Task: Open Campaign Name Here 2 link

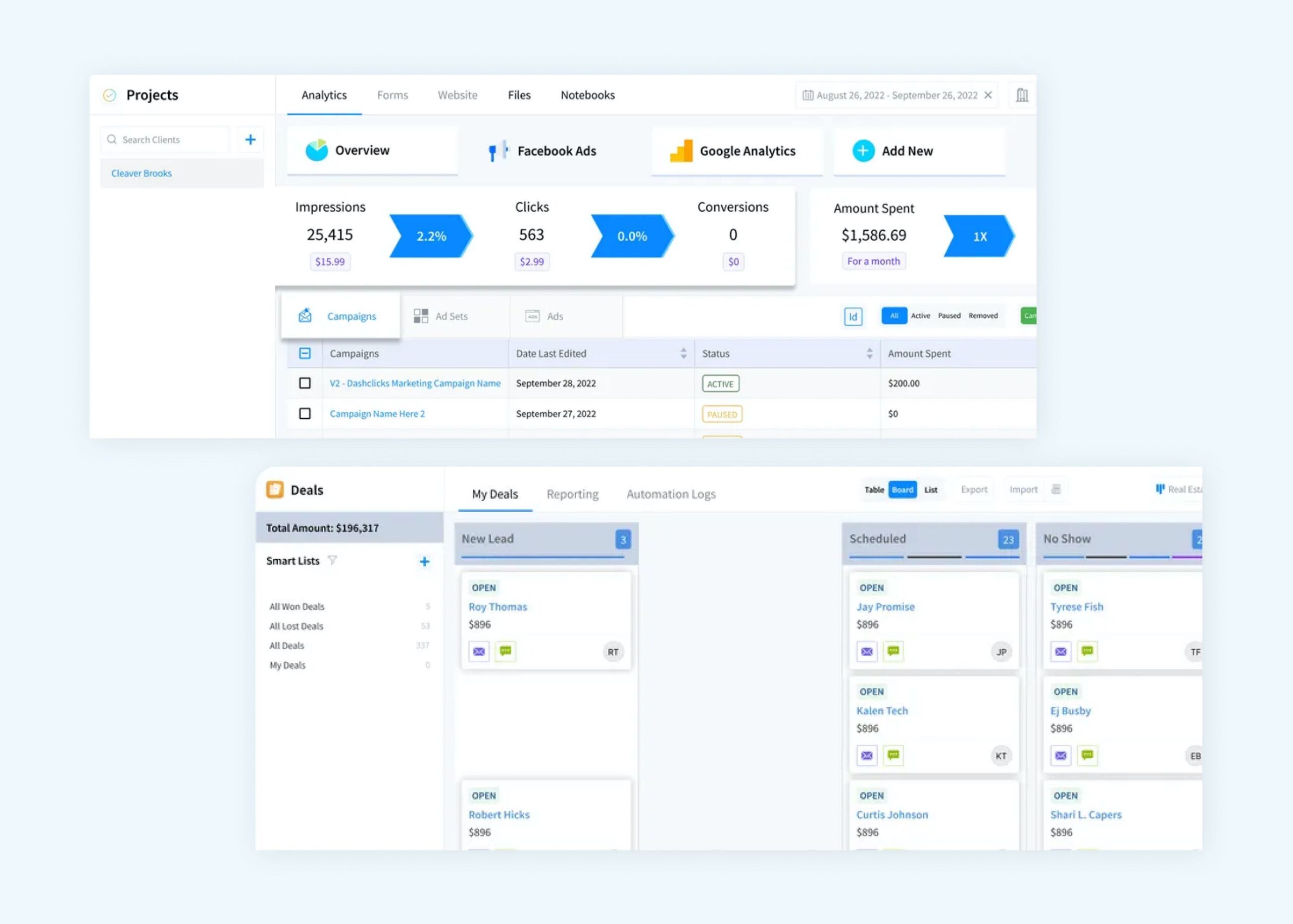Action: 377,414
